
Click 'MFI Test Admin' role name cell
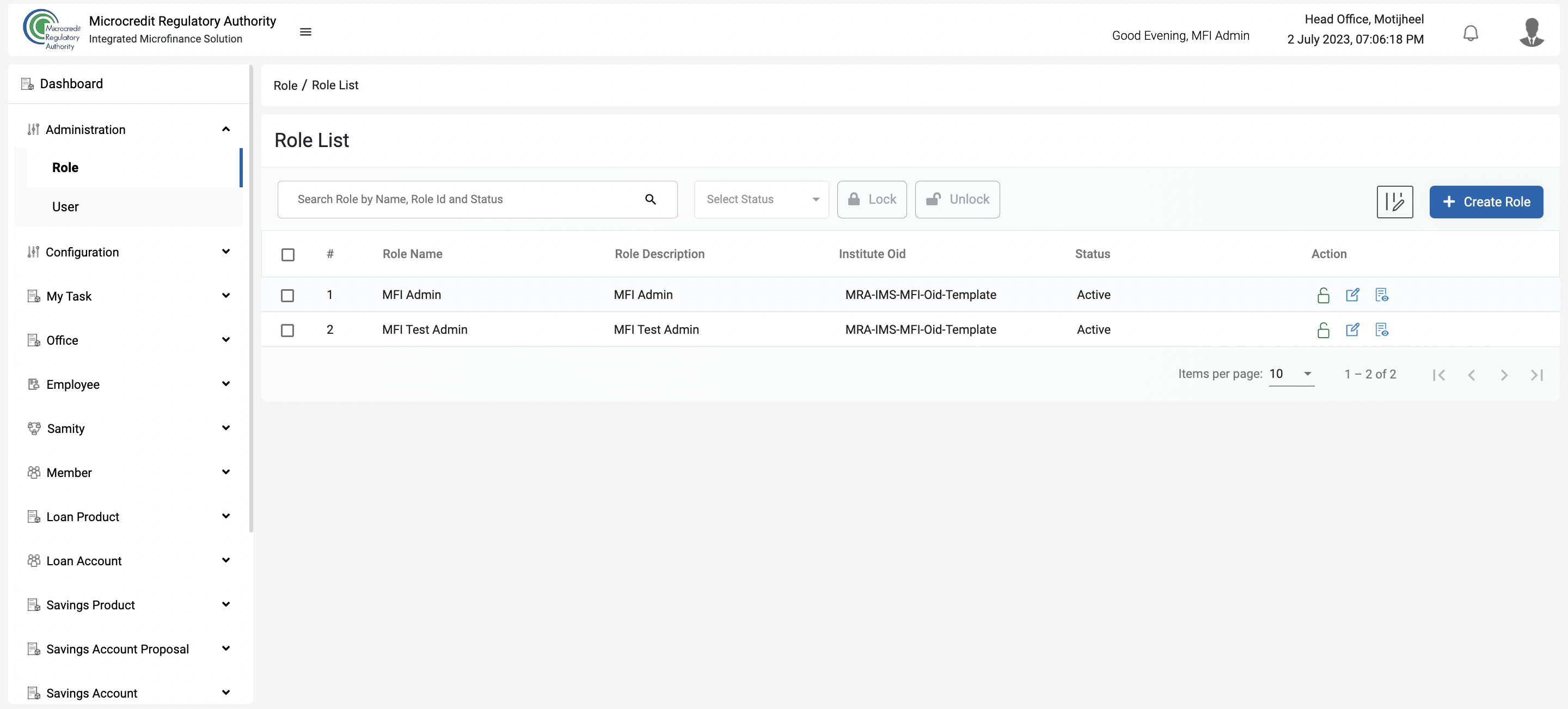point(425,329)
